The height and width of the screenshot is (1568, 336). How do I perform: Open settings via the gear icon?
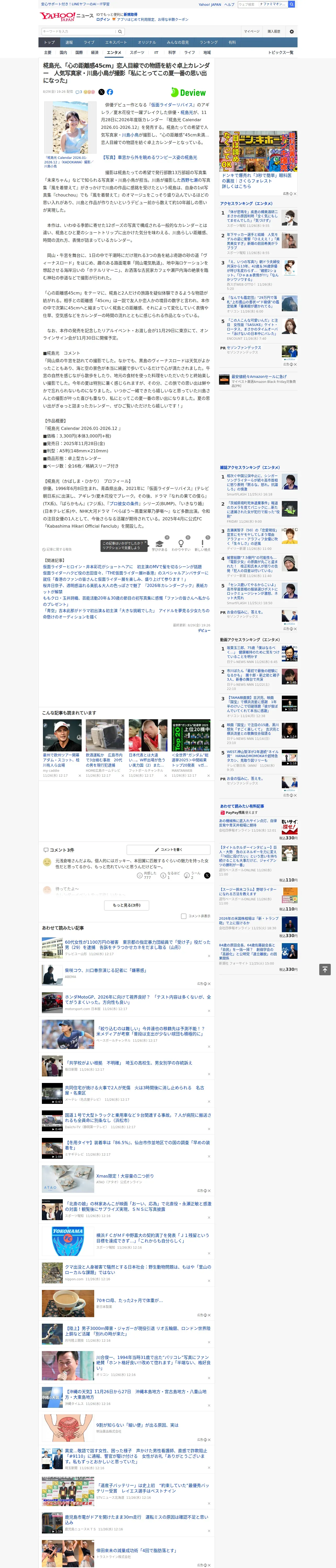292,31
